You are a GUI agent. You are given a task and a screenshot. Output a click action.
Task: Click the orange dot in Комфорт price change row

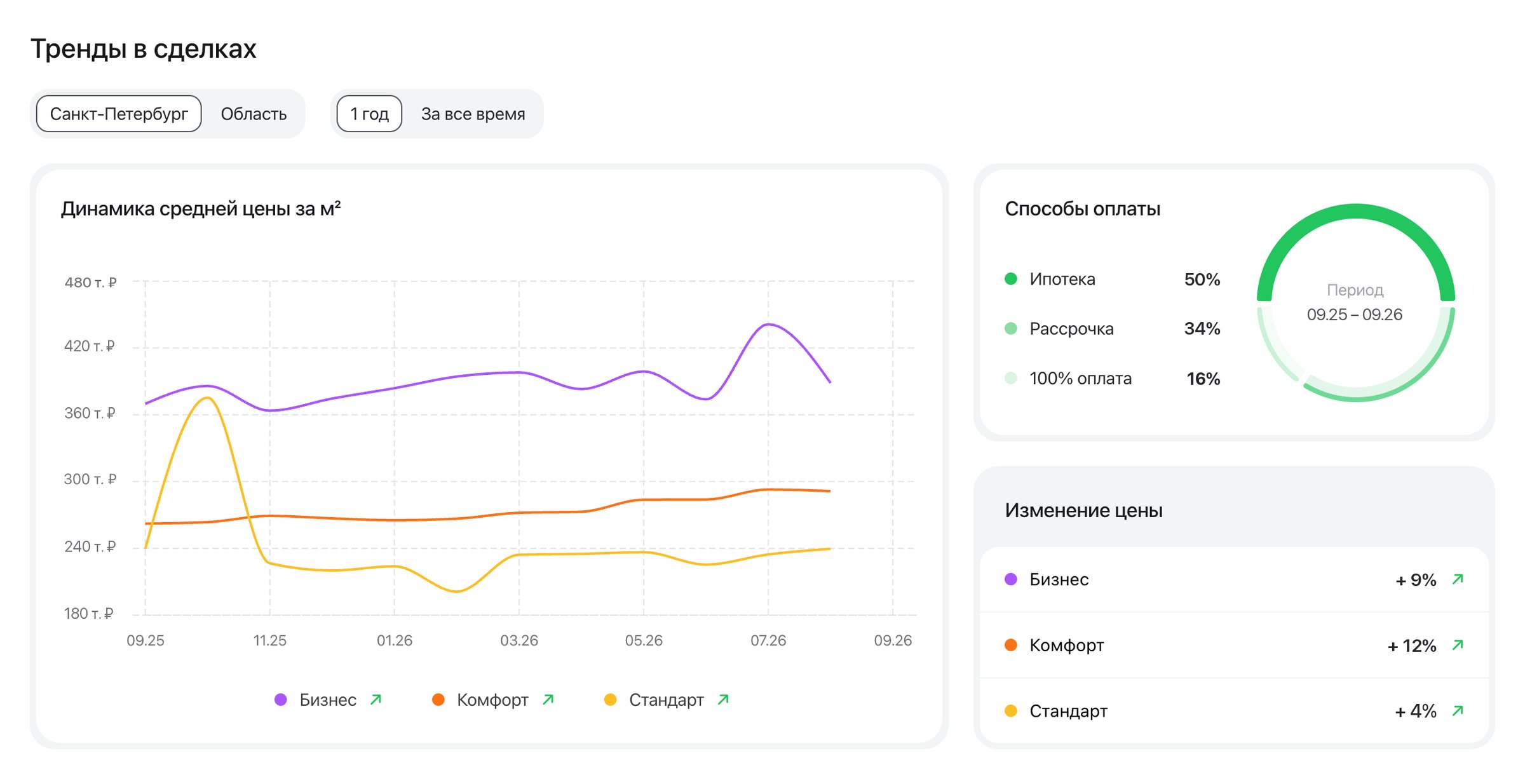point(1011,645)
